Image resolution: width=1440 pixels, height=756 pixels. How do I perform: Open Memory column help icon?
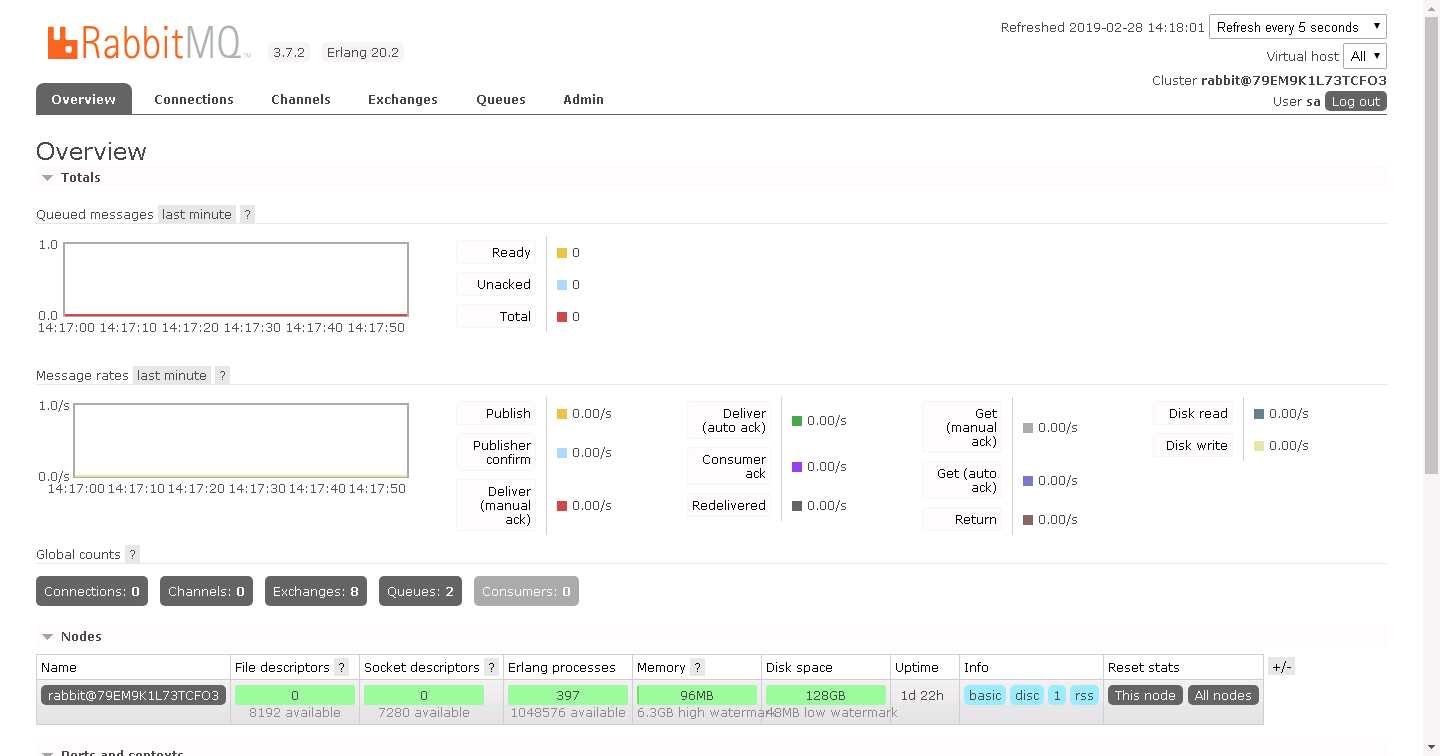pos(697,667)
